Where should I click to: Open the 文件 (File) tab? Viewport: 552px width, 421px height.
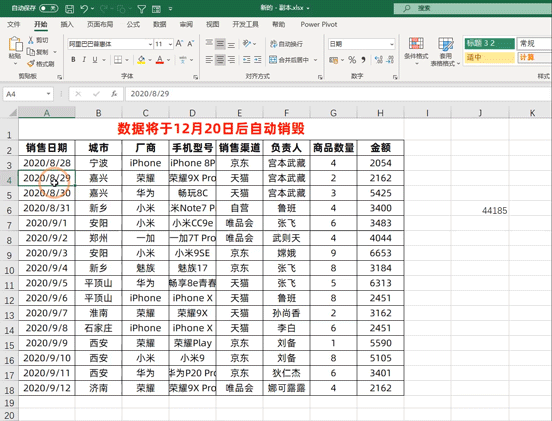[x=13, y=24]
